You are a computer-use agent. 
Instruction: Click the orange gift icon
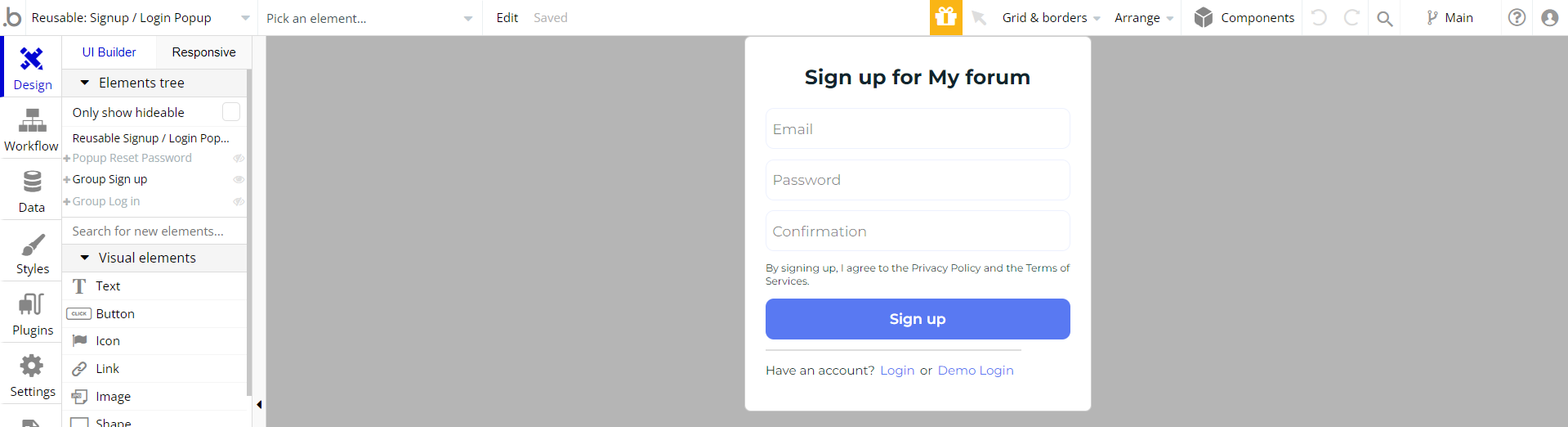click(946, 17)
